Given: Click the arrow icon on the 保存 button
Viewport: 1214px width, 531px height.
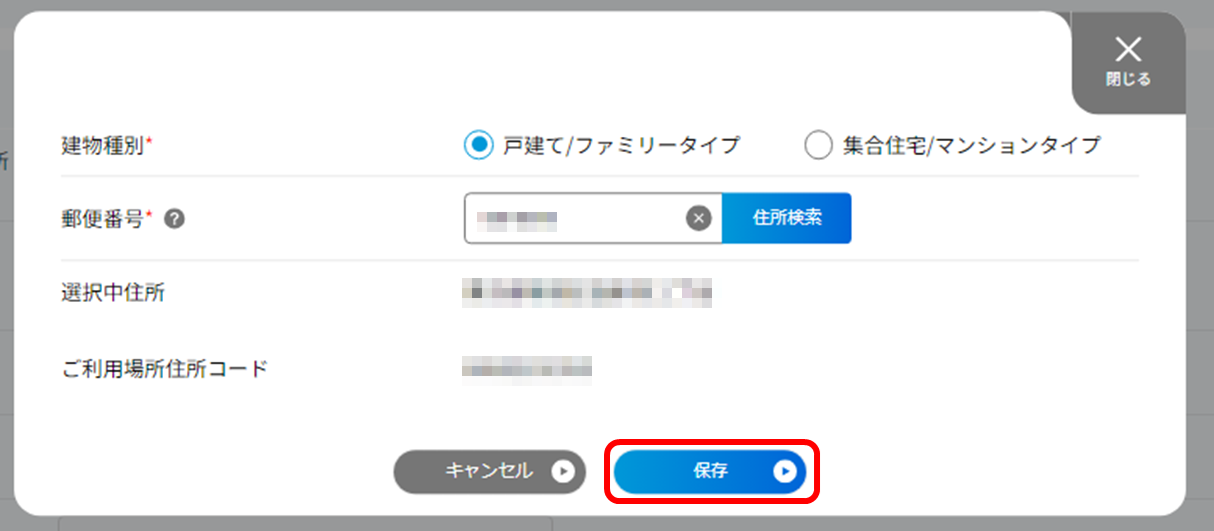Looking at the screenshot, I should click(785, 471).
